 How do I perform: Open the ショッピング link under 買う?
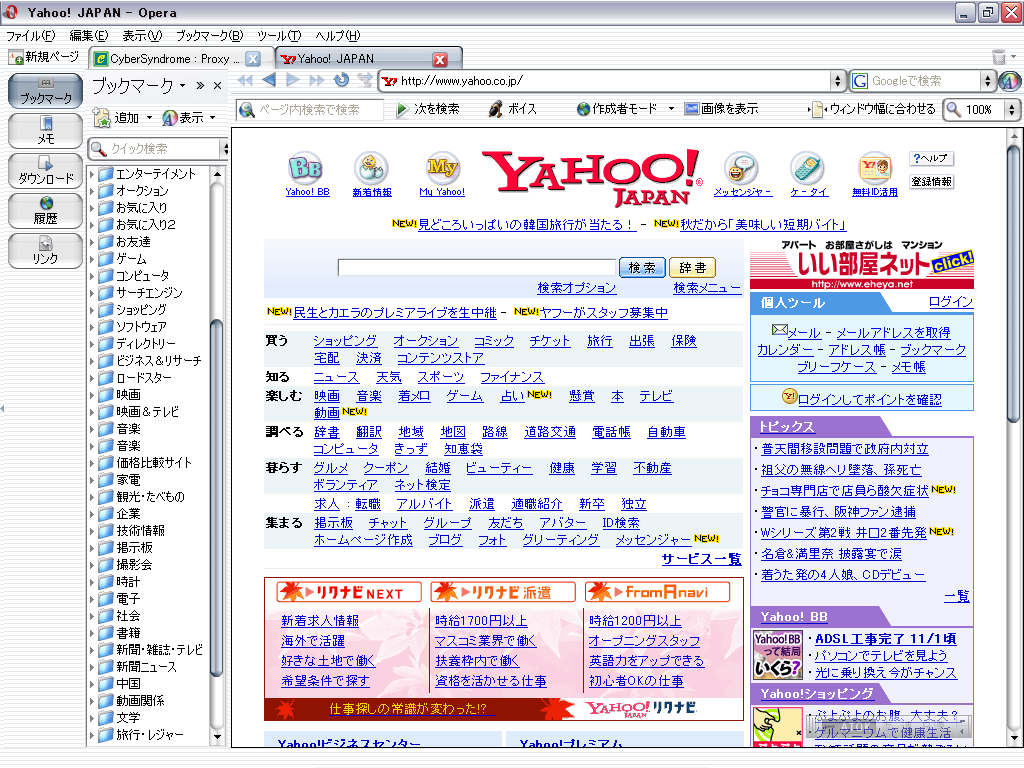(x=345, y=341)
